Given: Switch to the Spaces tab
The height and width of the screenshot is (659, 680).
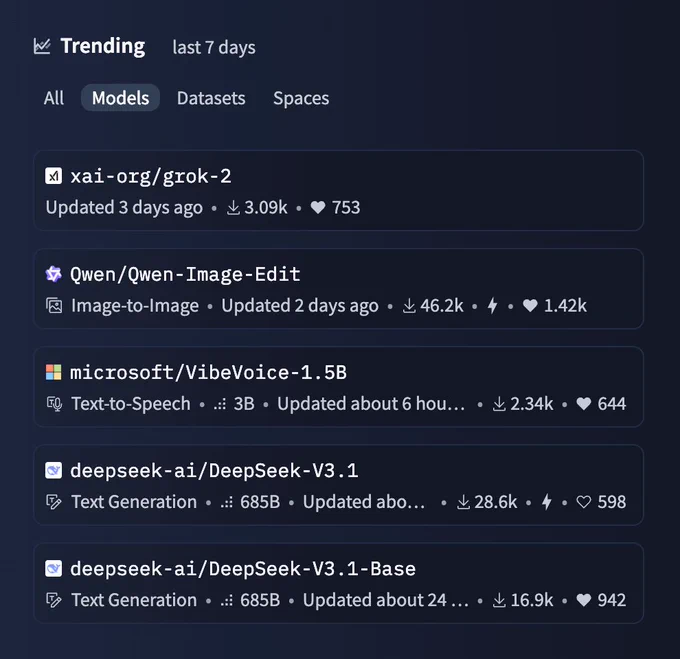Looking at the screenshot, I should [301, 98].
